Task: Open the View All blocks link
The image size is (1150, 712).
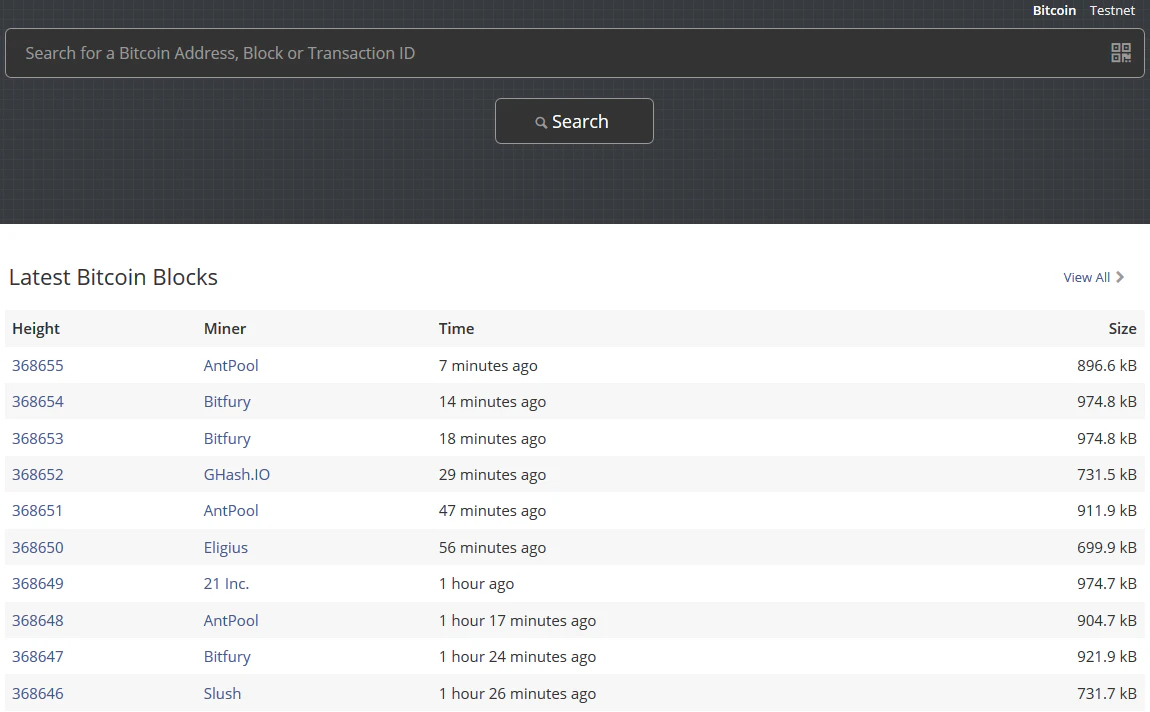Action: pos(1094,277)
